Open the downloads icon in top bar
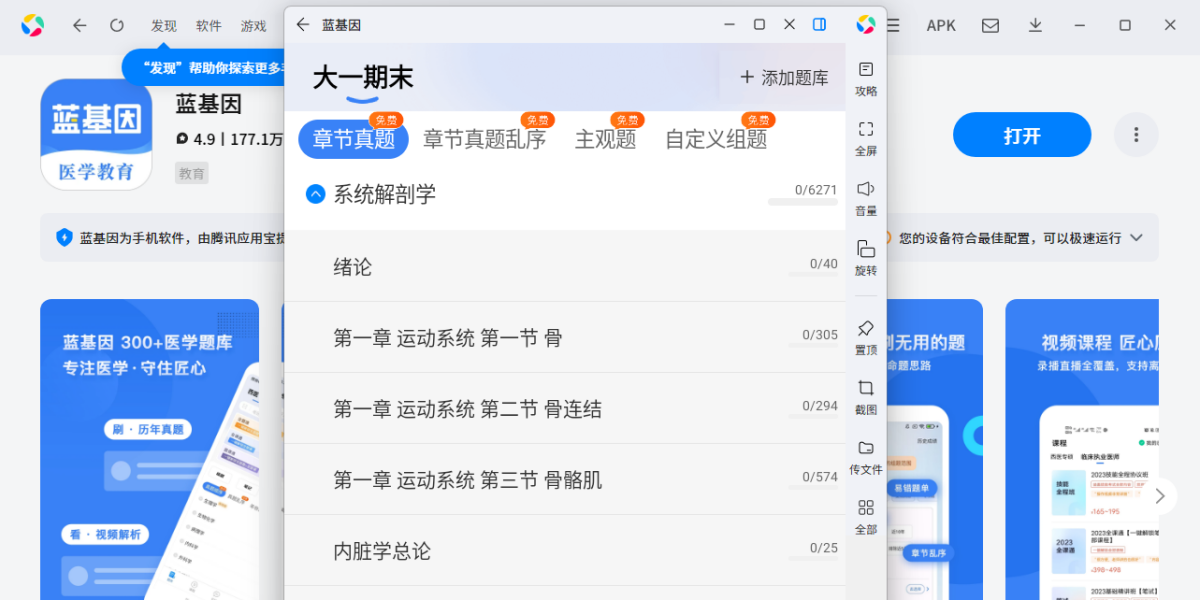1200x600 pixels. tap(1035, 25)
